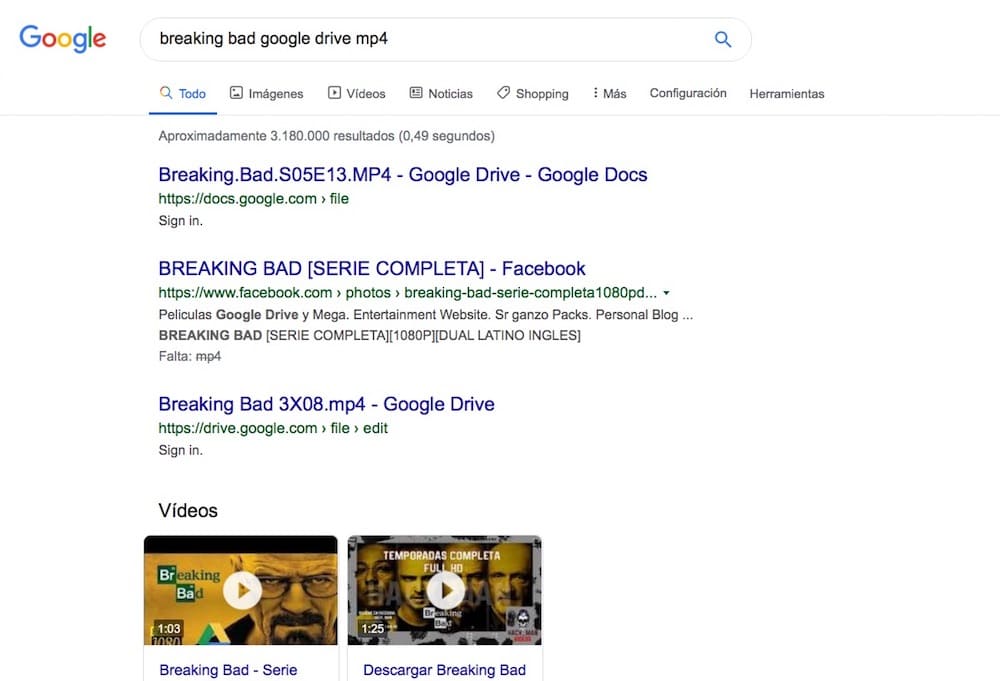The image size is (1000, 681).
Task: Click the Google logo
Action: pos(62,39)
